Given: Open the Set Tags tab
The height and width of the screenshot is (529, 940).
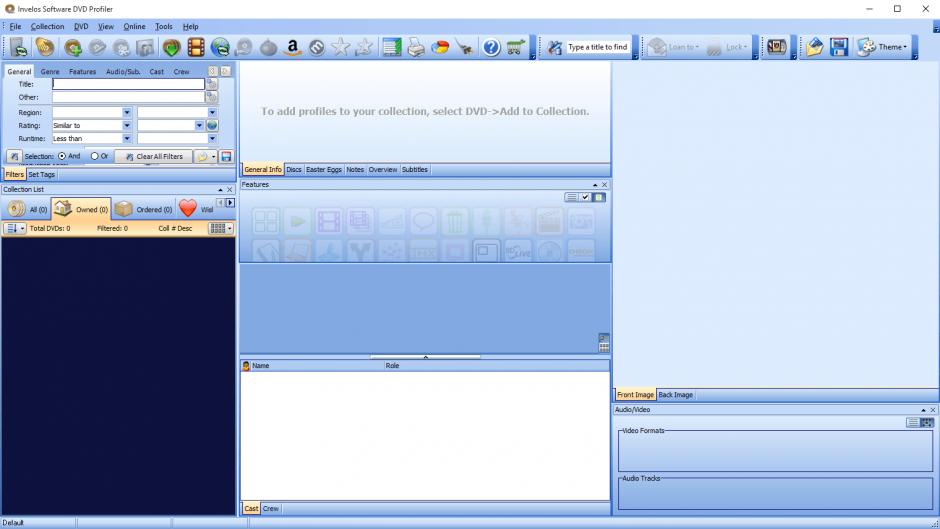Looking at the screenshot, I should coord(41,175).
